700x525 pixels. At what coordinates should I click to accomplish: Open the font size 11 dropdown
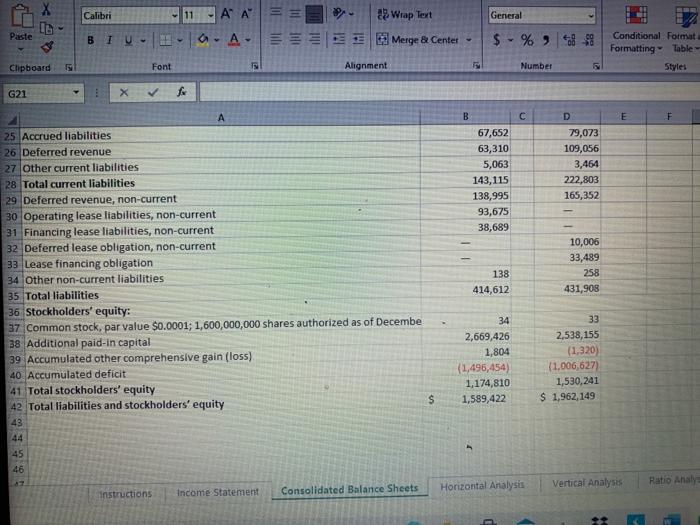(210, 16)
